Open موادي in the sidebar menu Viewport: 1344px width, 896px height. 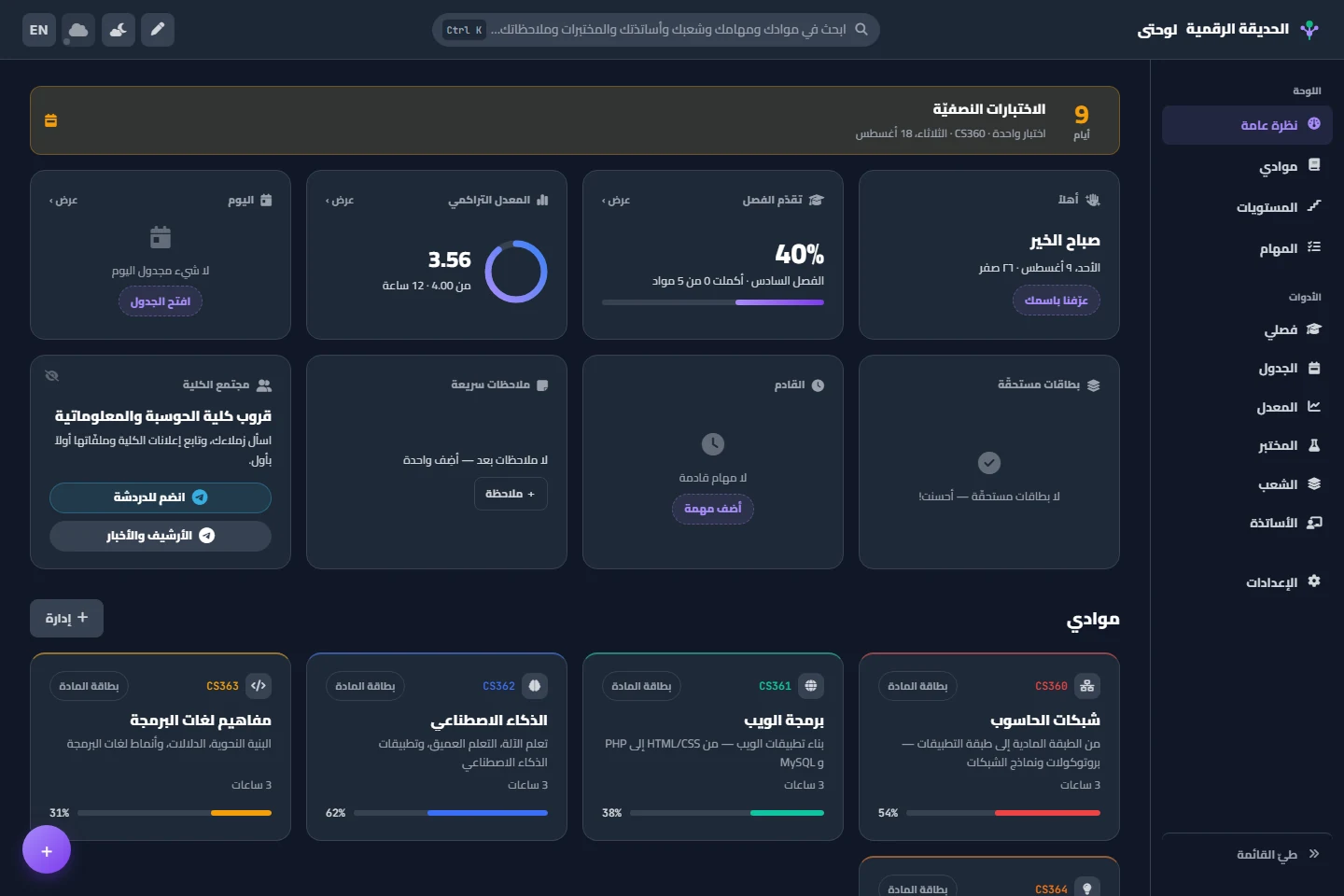[1247, 166]
